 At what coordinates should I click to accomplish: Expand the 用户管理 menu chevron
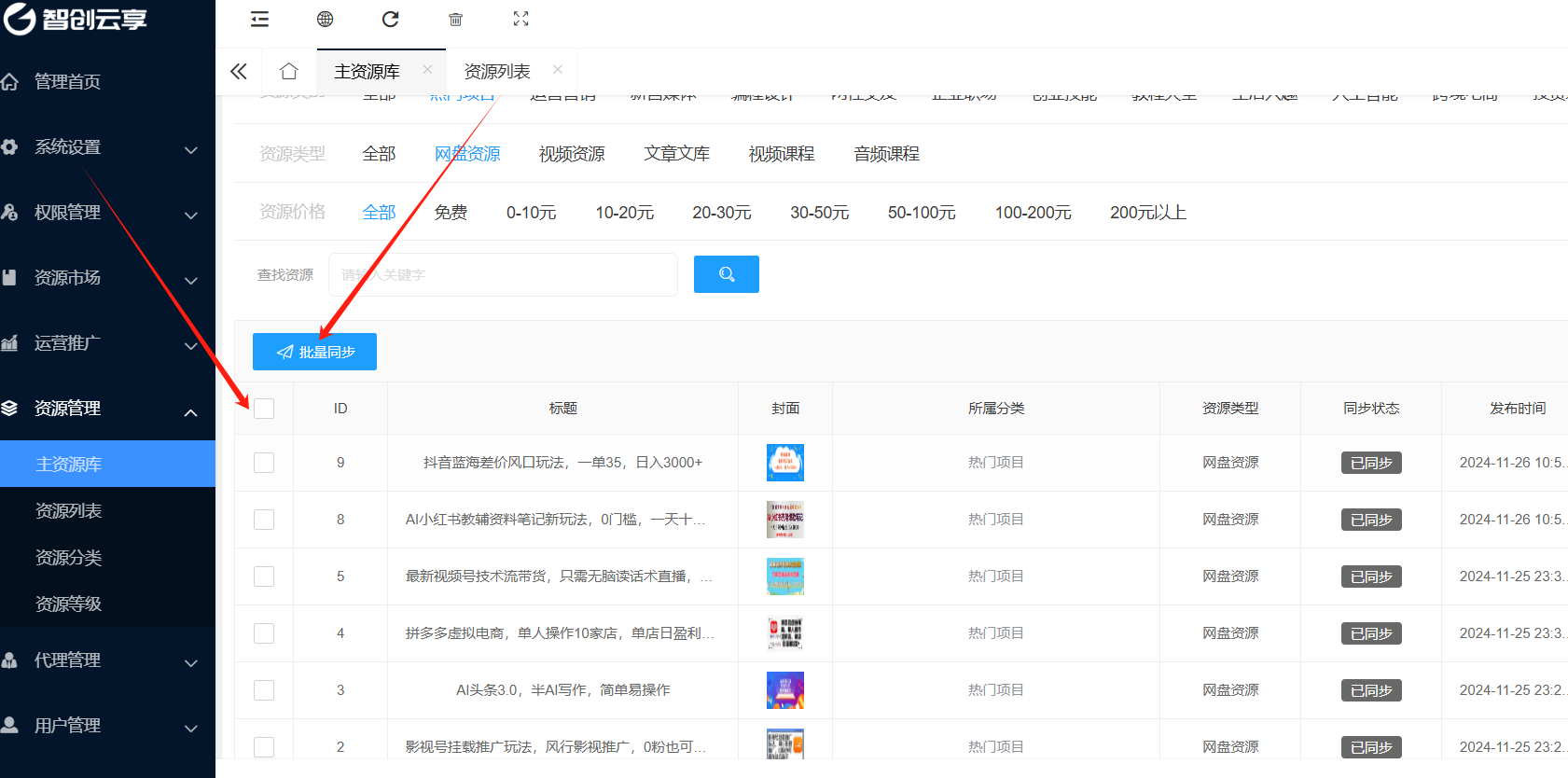pos(191,729)
